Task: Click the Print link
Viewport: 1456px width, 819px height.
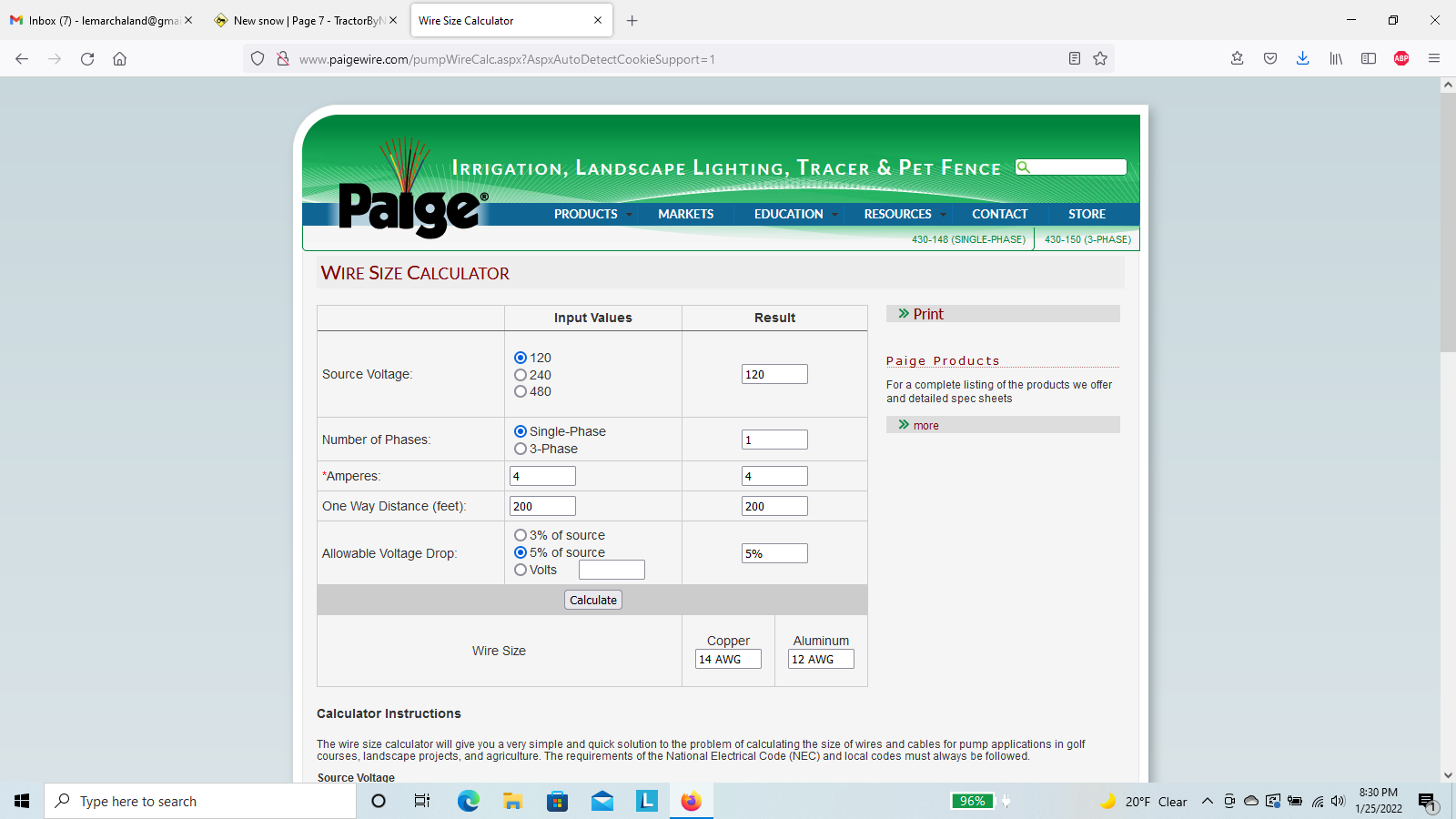Action: [x=927, y=314]
